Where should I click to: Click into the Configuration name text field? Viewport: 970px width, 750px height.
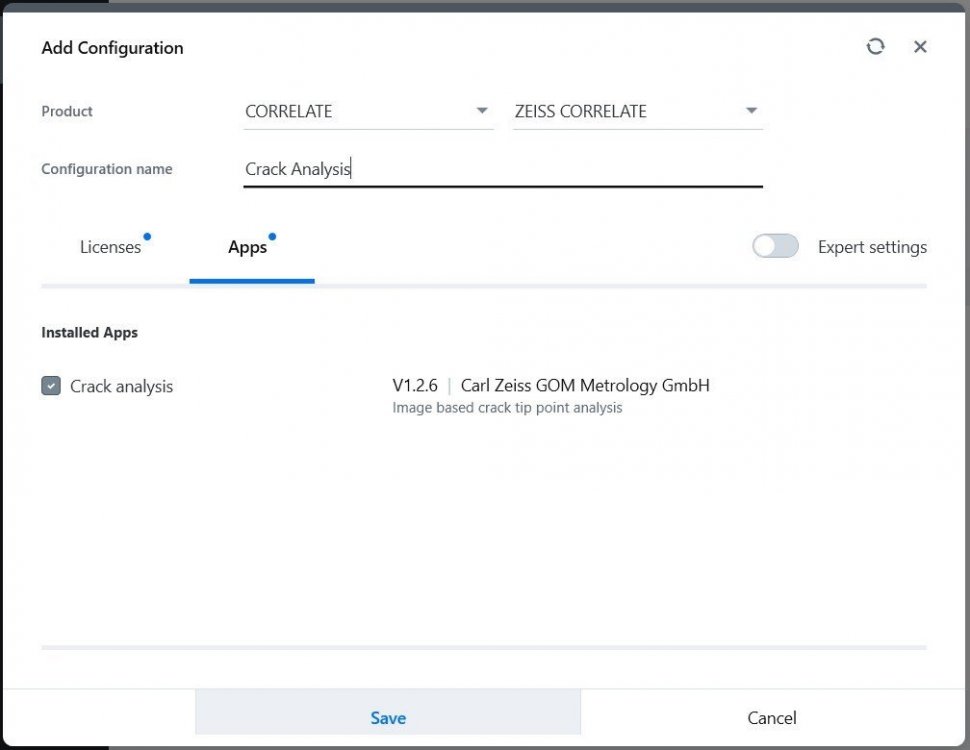502,169
